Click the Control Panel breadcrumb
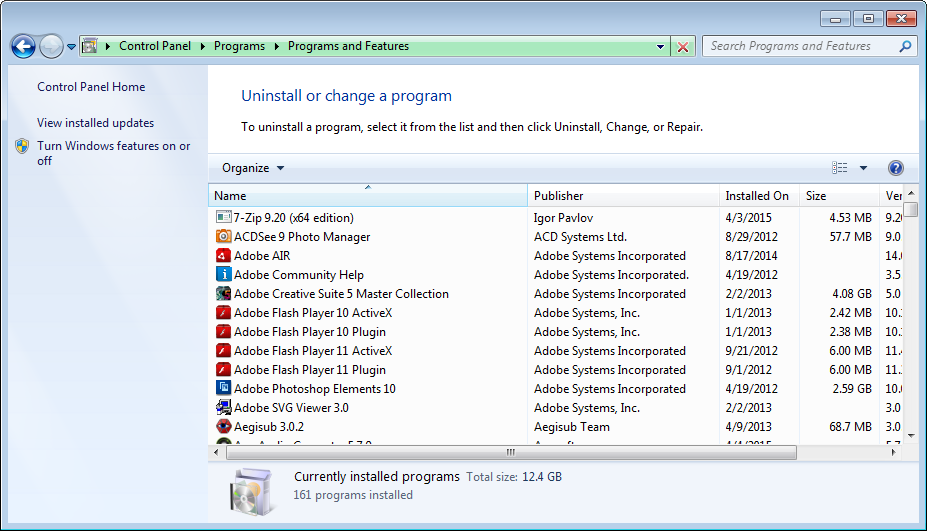 [x=155, y=46]
